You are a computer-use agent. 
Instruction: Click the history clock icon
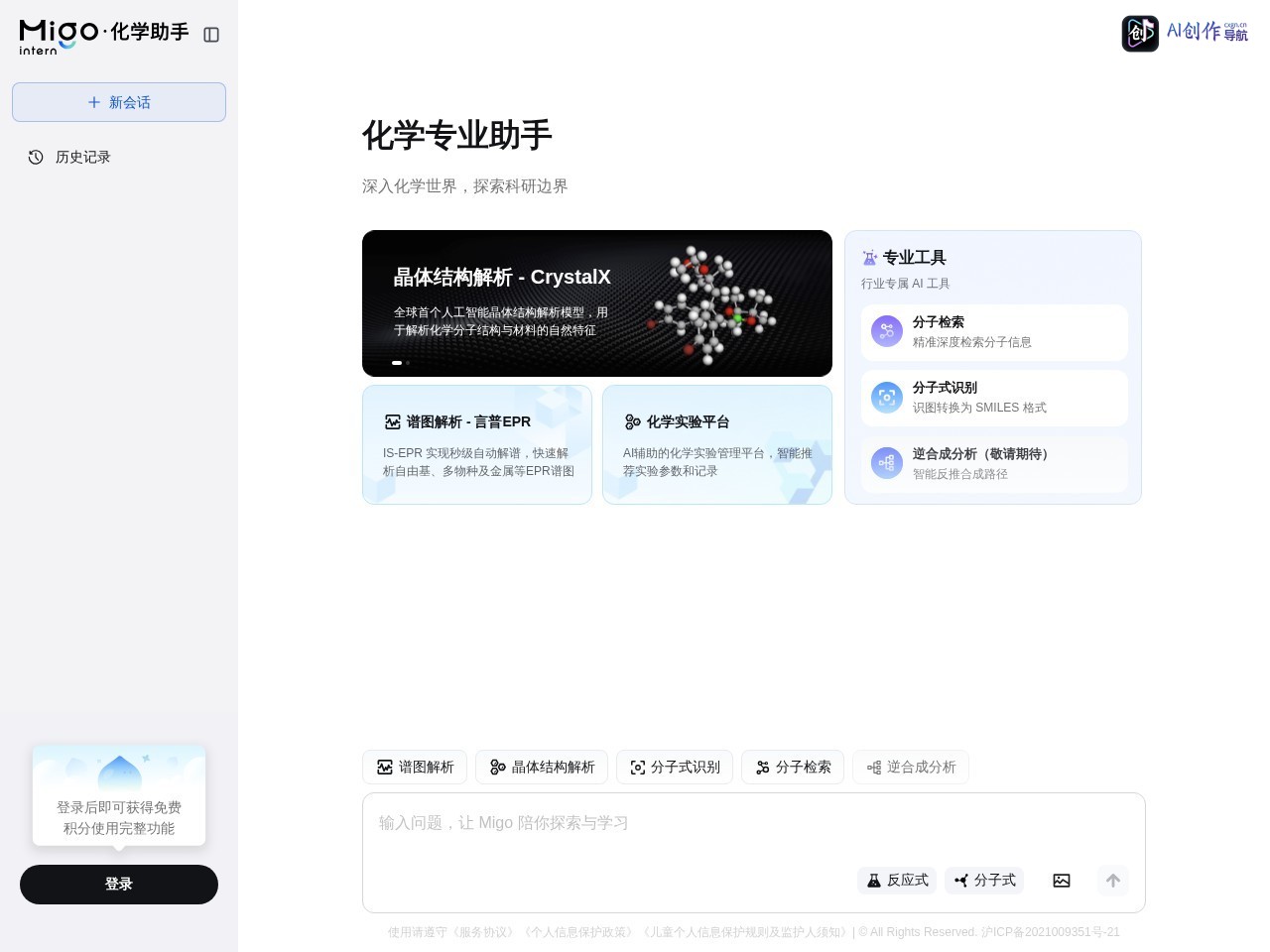tap(36, 157)
